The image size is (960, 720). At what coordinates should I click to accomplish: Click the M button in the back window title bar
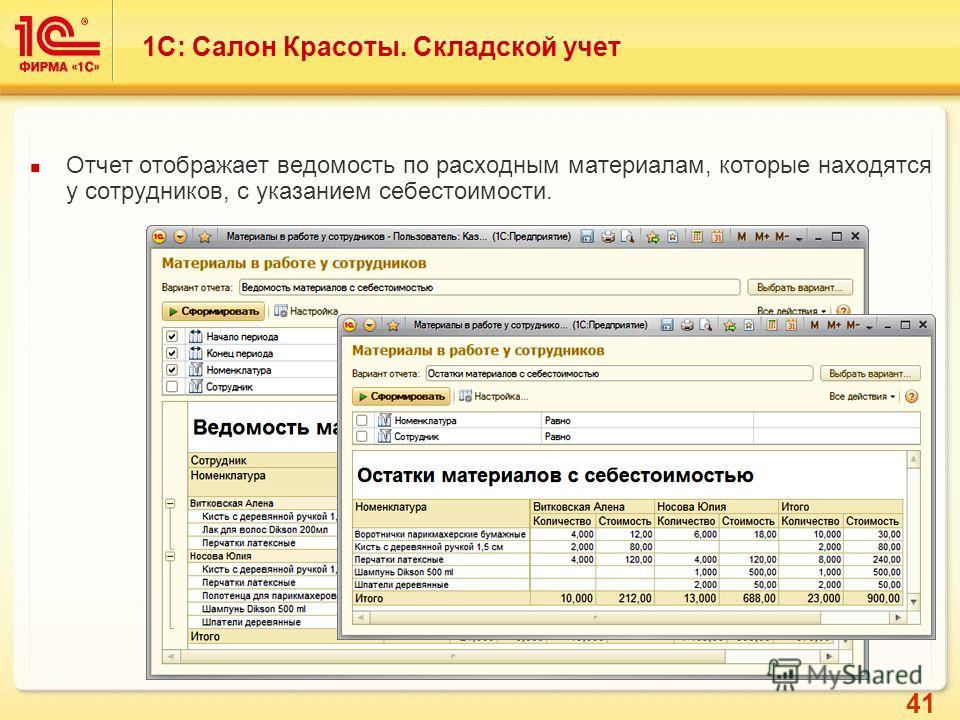[741, 236]
